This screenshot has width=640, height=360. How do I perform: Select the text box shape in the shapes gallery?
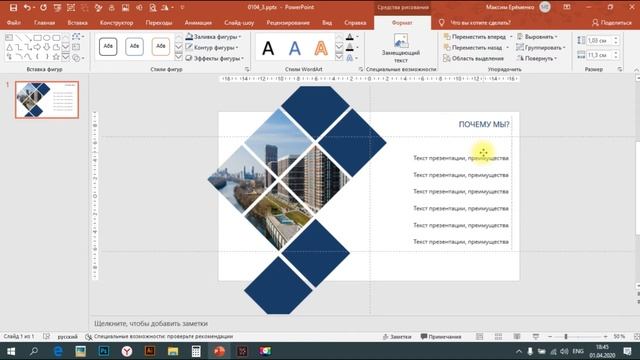coord(9,38)
